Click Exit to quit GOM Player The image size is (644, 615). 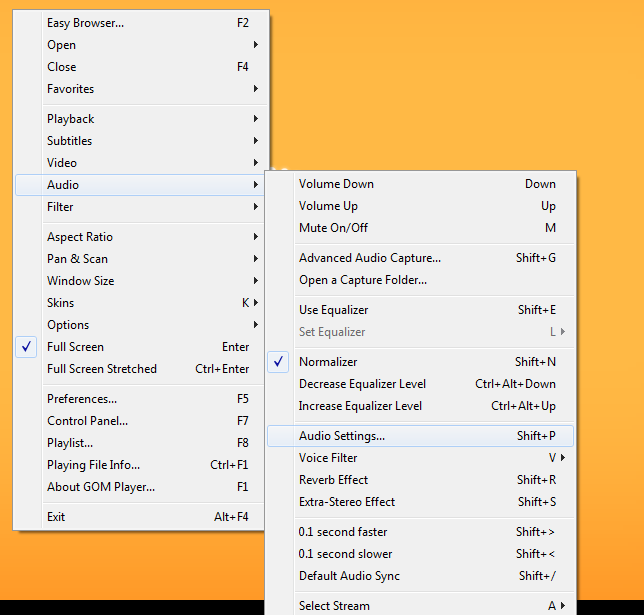56,517
